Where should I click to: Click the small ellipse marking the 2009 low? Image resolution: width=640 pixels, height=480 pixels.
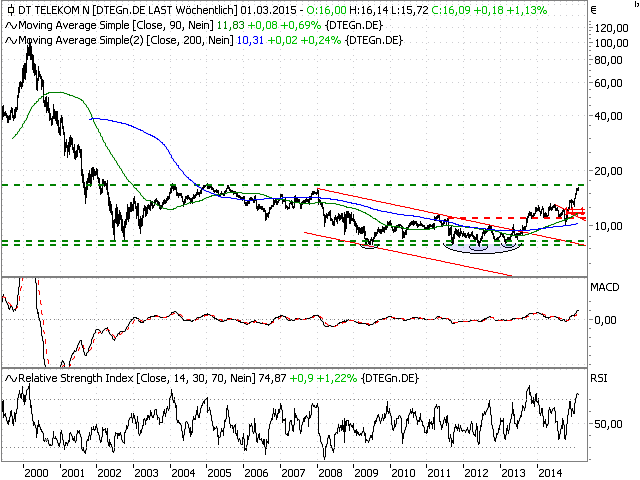point(369,245)
